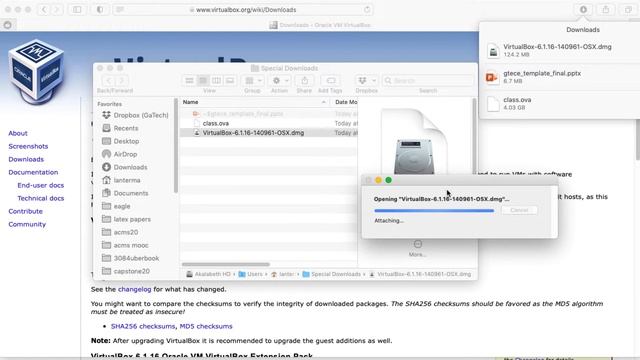This screenshot has width=640, height=360.
Task: Open Technical docs link
Action: click(40, 198)
